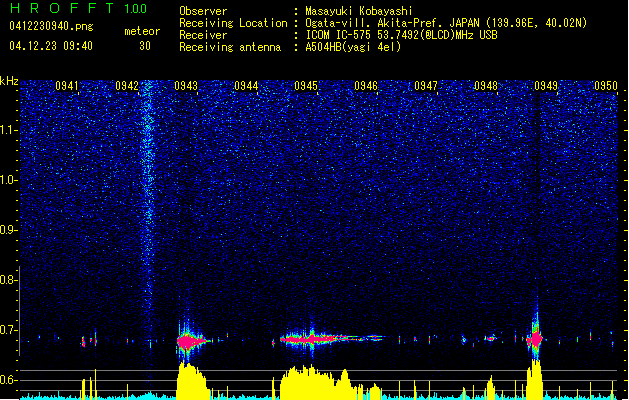
Task: Click the 0.6 frequency axis label
Action: (8, 380)
